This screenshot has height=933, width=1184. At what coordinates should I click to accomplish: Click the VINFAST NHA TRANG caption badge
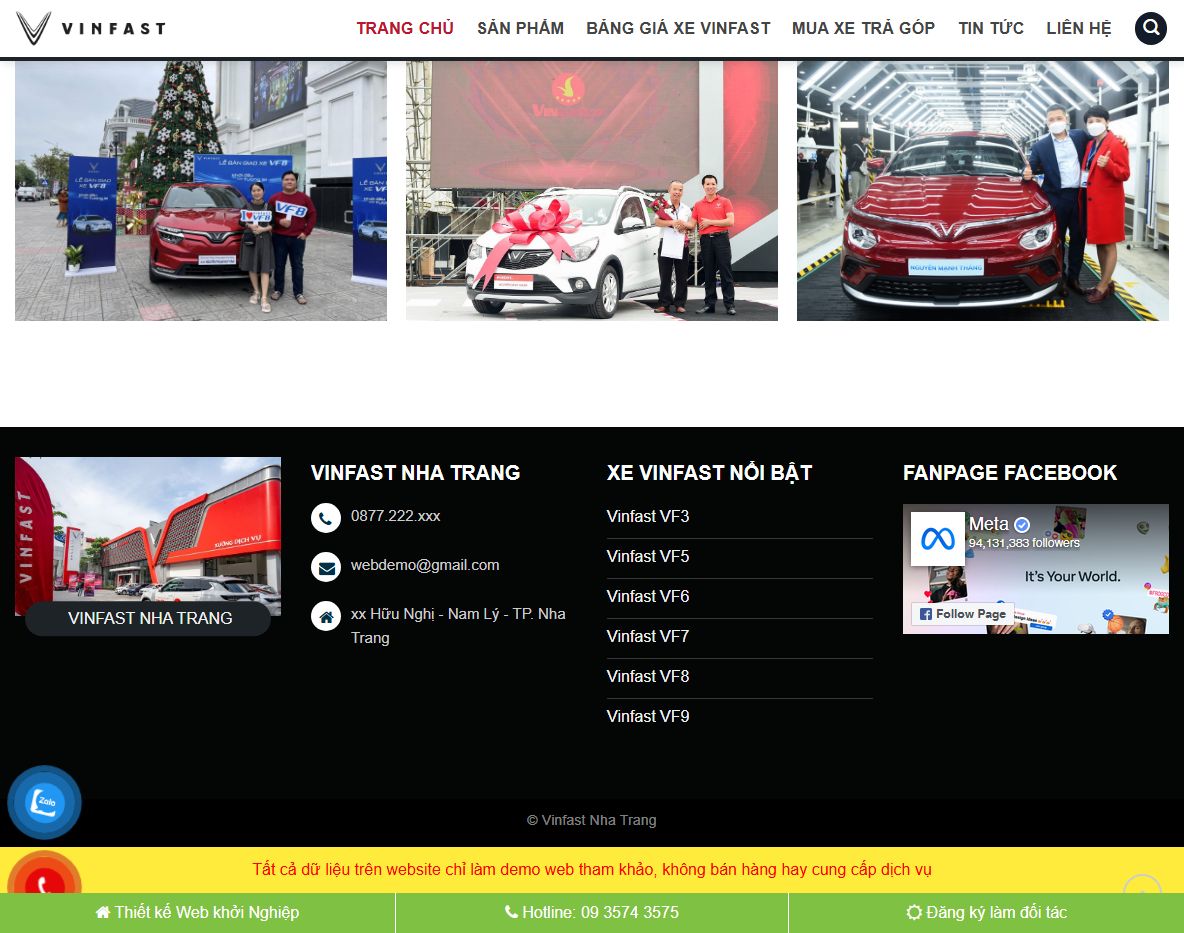[148, 618]
